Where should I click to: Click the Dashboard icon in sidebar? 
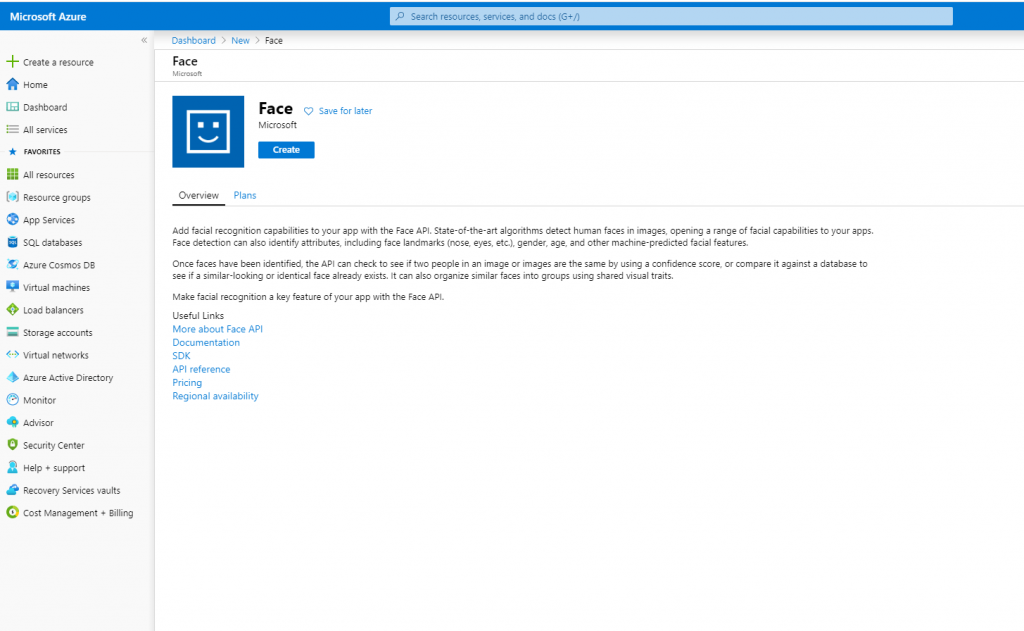tap(12, 106)
